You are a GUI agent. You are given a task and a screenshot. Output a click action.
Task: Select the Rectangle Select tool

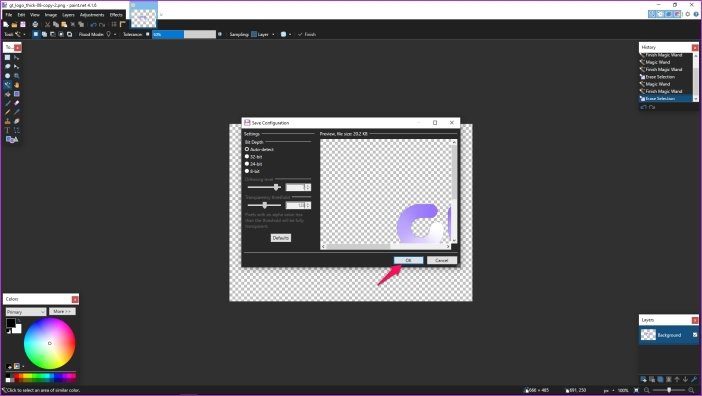coord(8,57)
